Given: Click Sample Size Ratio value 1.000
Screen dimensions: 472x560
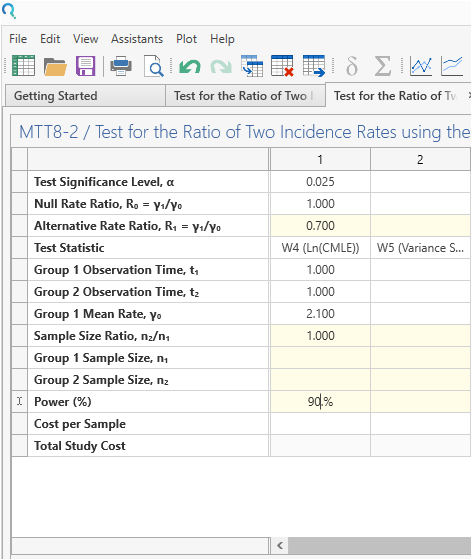Looking at the screenshot, I should 320,336.
